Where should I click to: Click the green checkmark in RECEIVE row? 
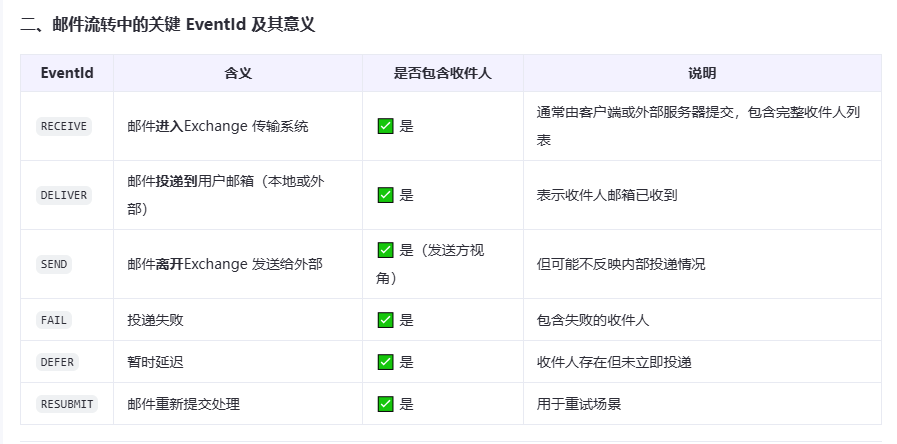tap(386, 126)
